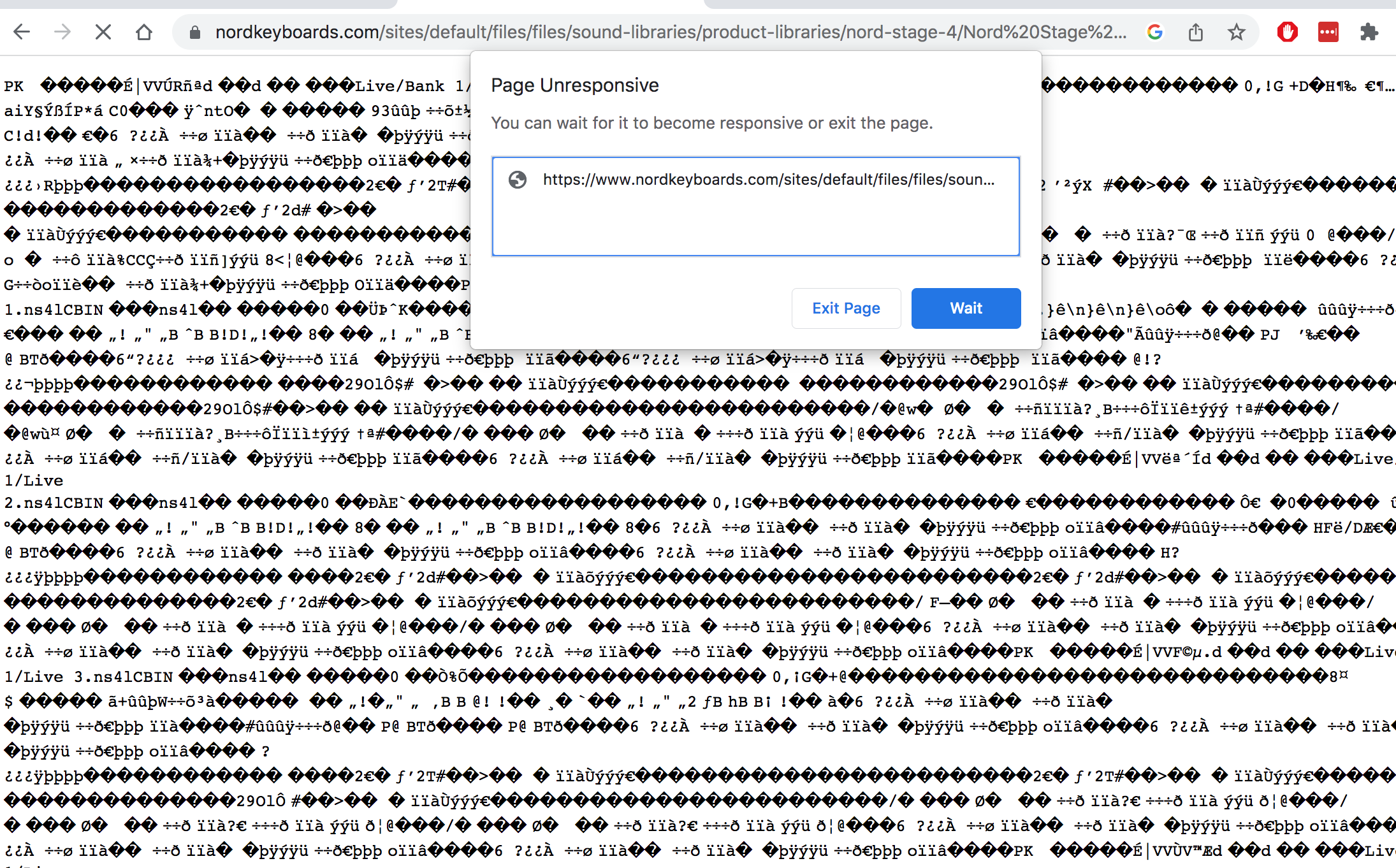This screenshot has height=868, width=1396.
Task: Click the globe icon in dialog list
Action: 518,180
